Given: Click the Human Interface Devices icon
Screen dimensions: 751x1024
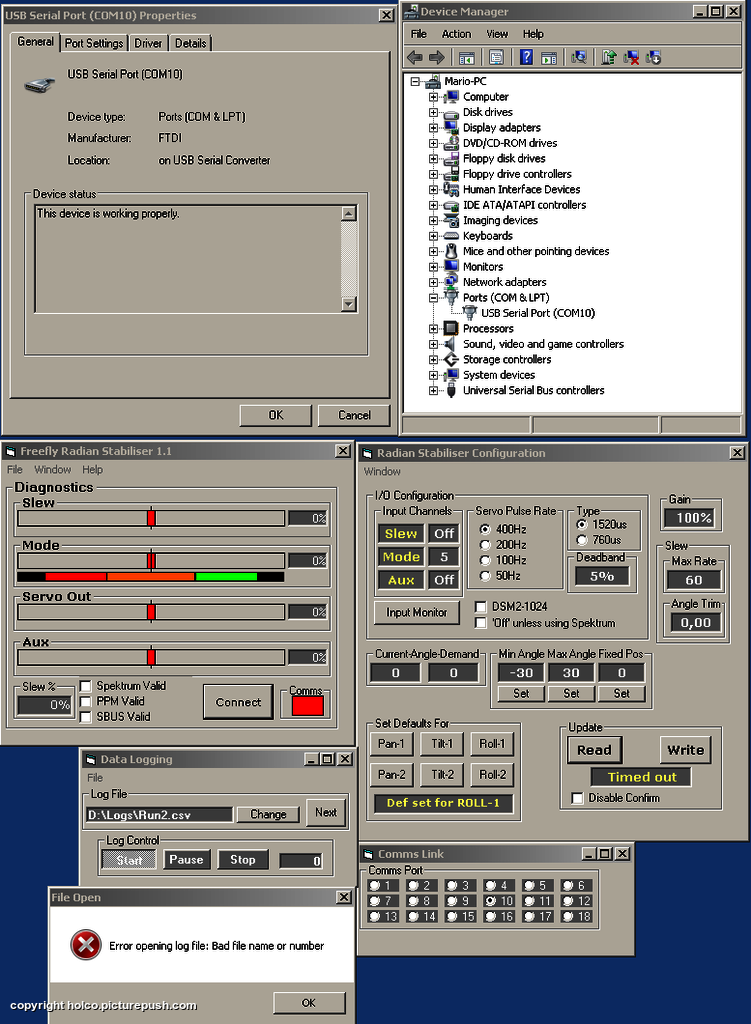Looking at the screenshot, I should (x=451, y=189).
